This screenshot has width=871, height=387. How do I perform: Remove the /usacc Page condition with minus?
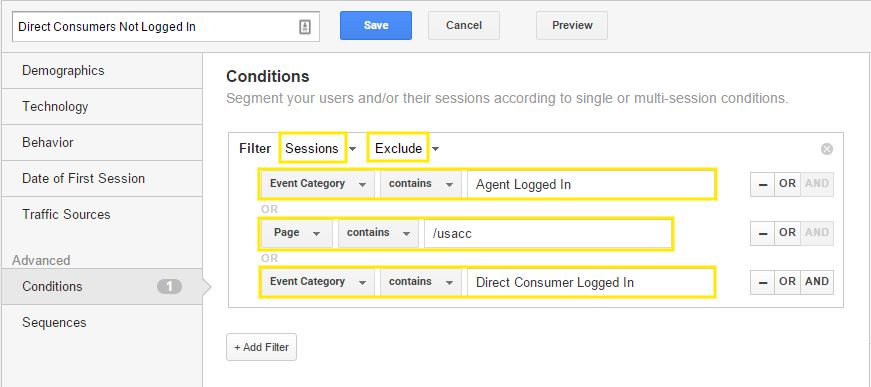pyautogui.click(x=763, y=233)
